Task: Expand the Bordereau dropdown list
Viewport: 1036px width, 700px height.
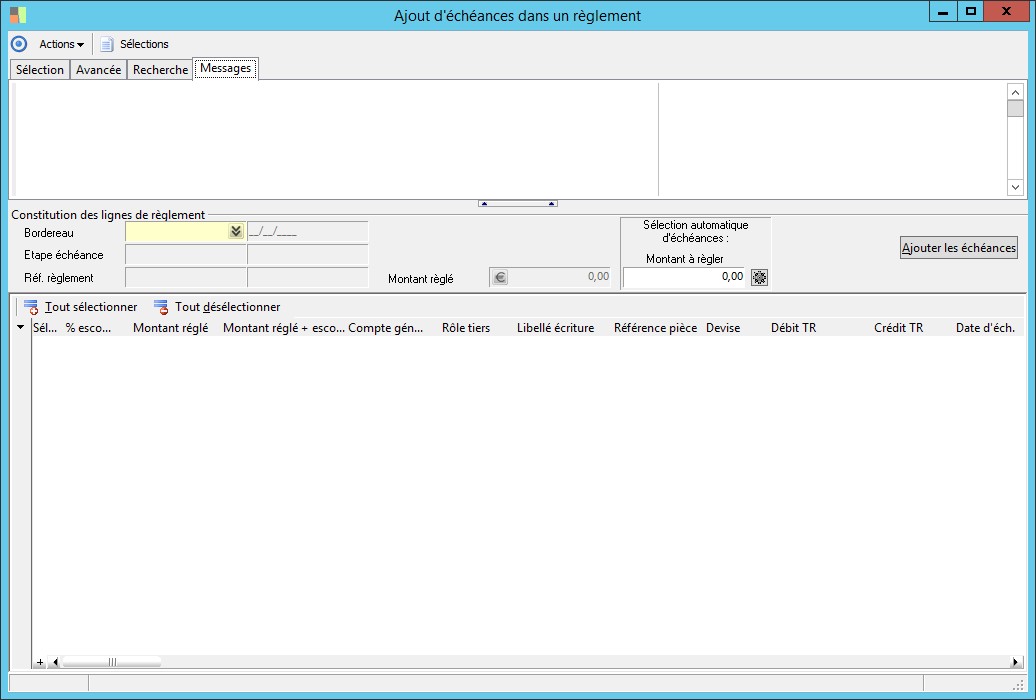Action: click(236, 231)
